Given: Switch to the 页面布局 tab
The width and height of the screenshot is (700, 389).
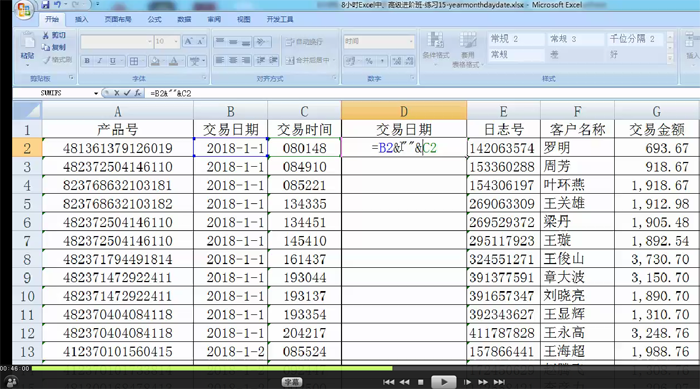Looking at the screenshot, I should 118,19.
